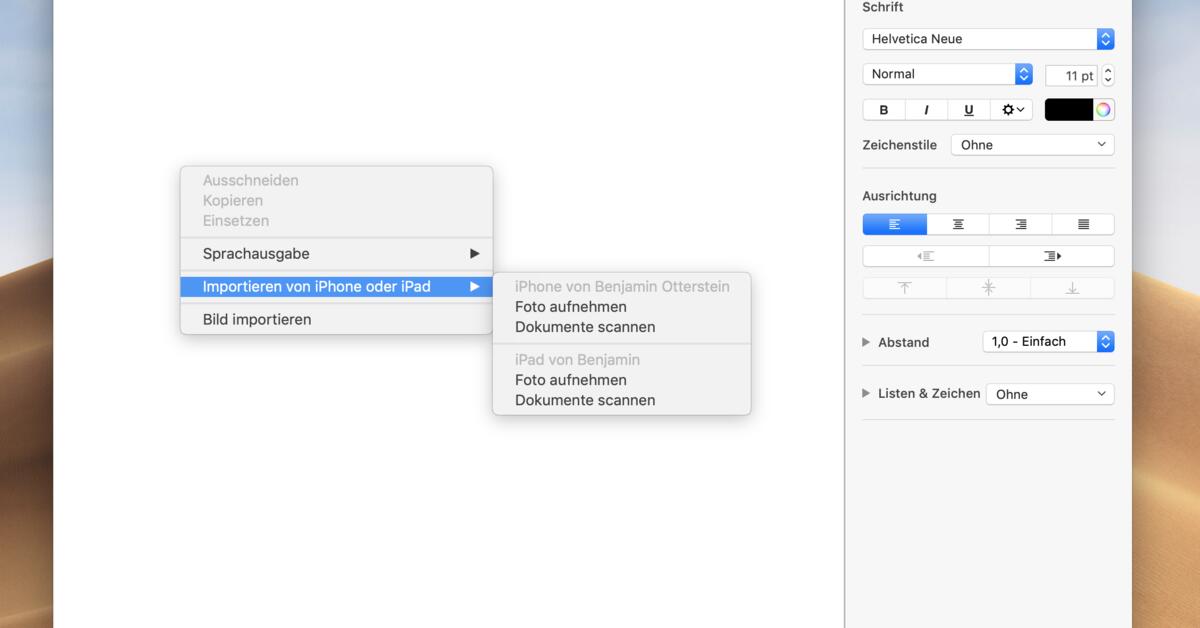The height and width of the screenshot is (628, 1200).
Task: Increase the paragraph indent
Action: click(x=1052, y=256)
